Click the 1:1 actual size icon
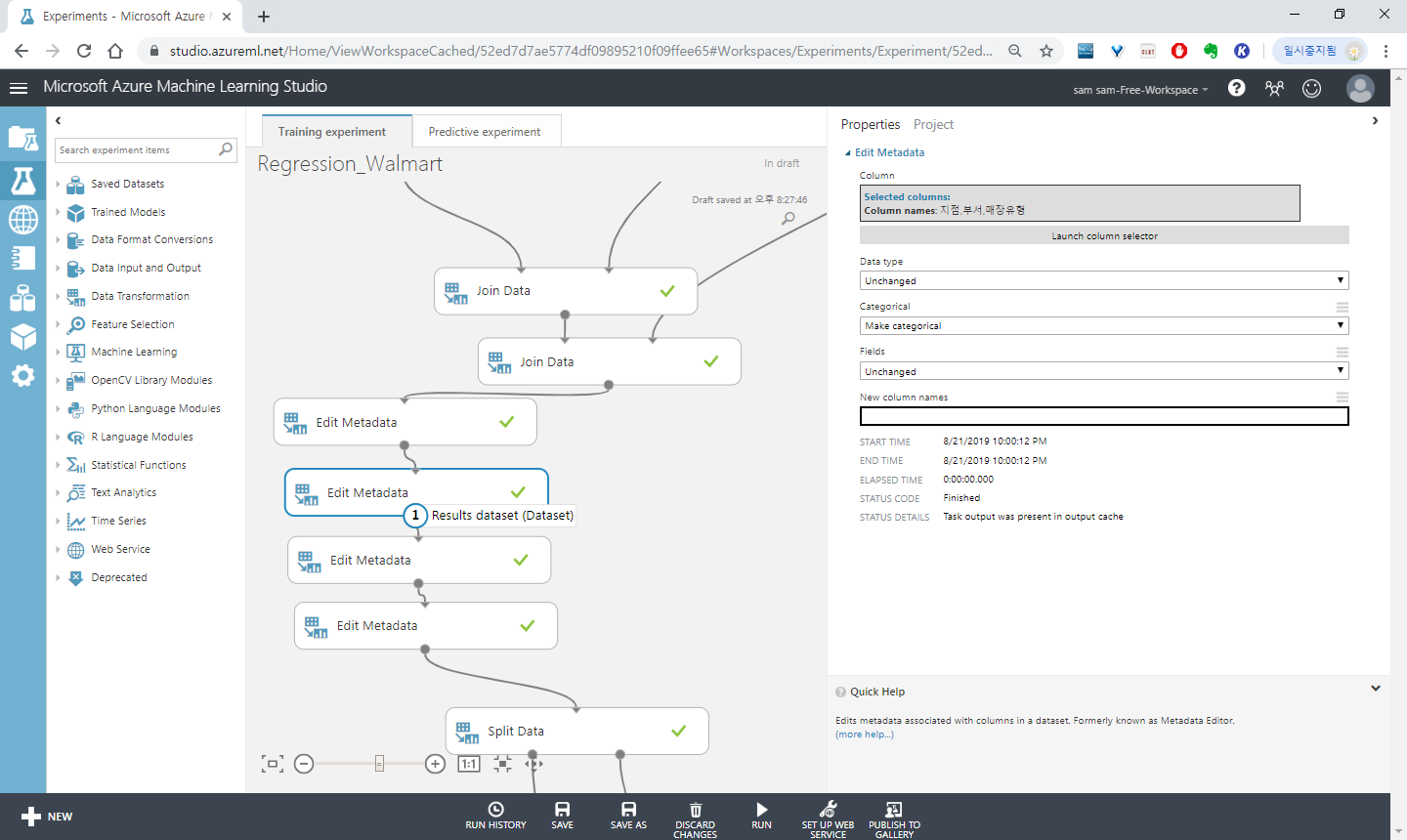Screen dimensions: 1407x840 (x=469, y=764)
